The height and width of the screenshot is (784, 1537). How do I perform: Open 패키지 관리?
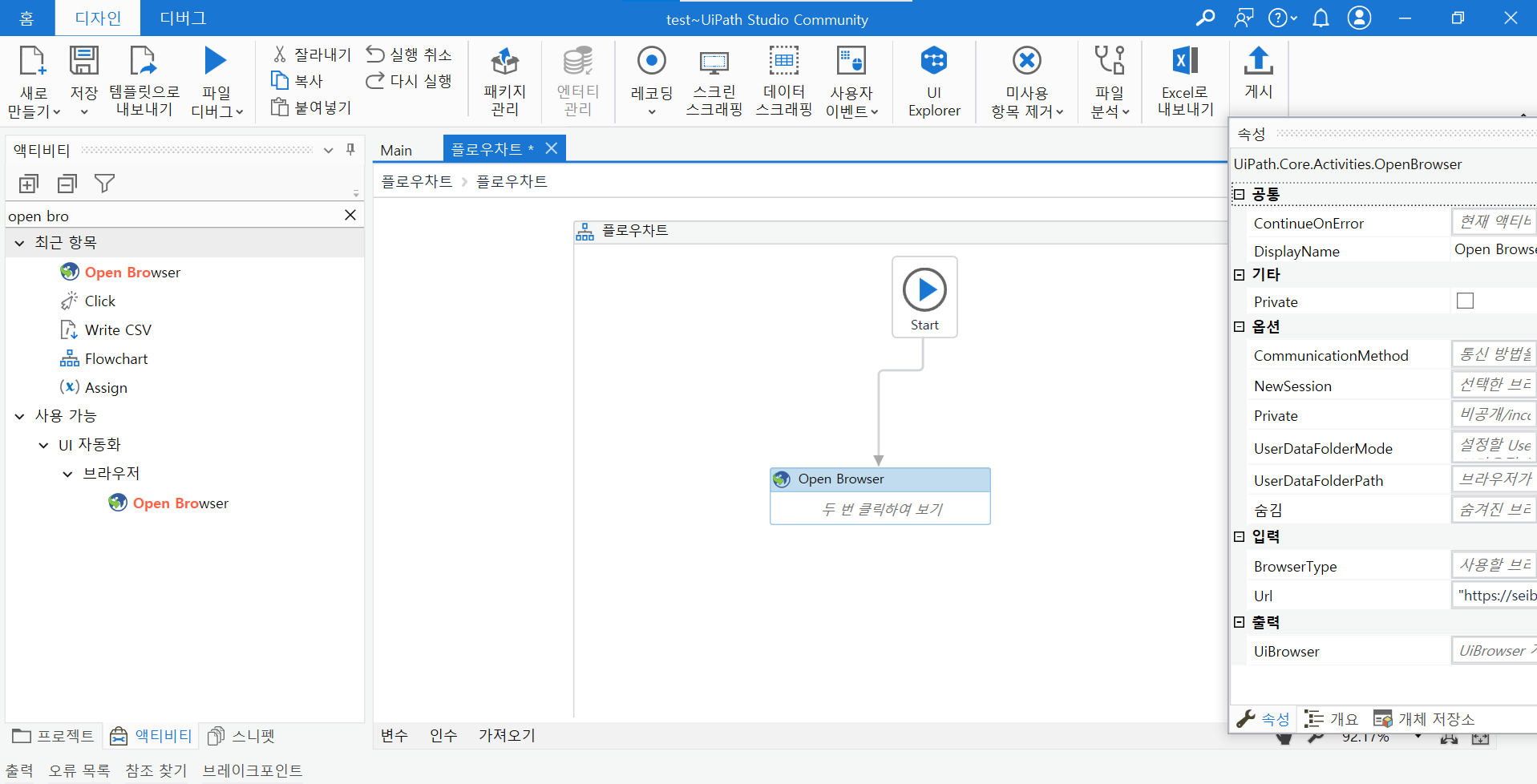pyautogui.click(x=505, y=82)
